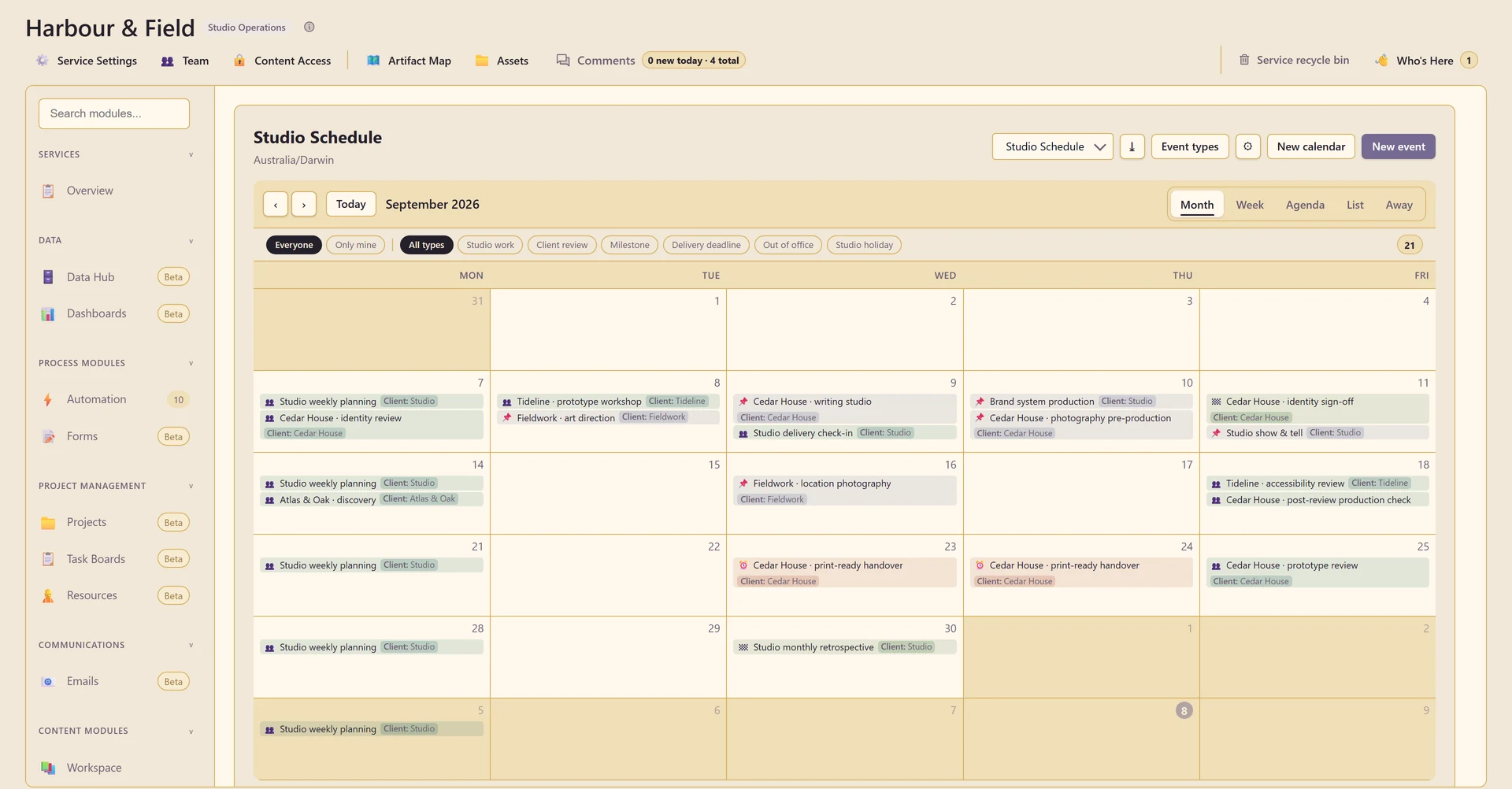
Task: Toggle the Milestone type filter
Action: tap(630, 245)
